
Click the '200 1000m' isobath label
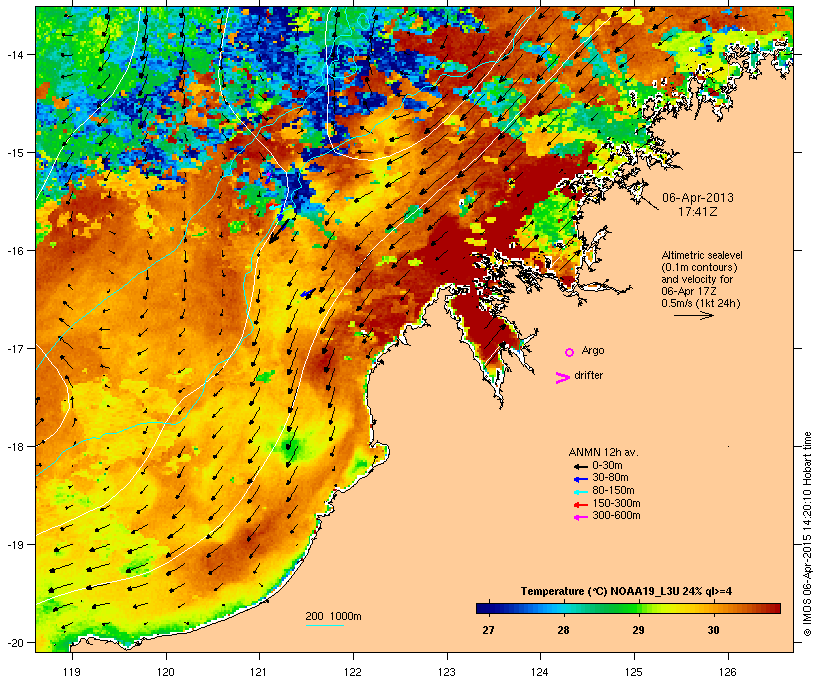[333, 616]
